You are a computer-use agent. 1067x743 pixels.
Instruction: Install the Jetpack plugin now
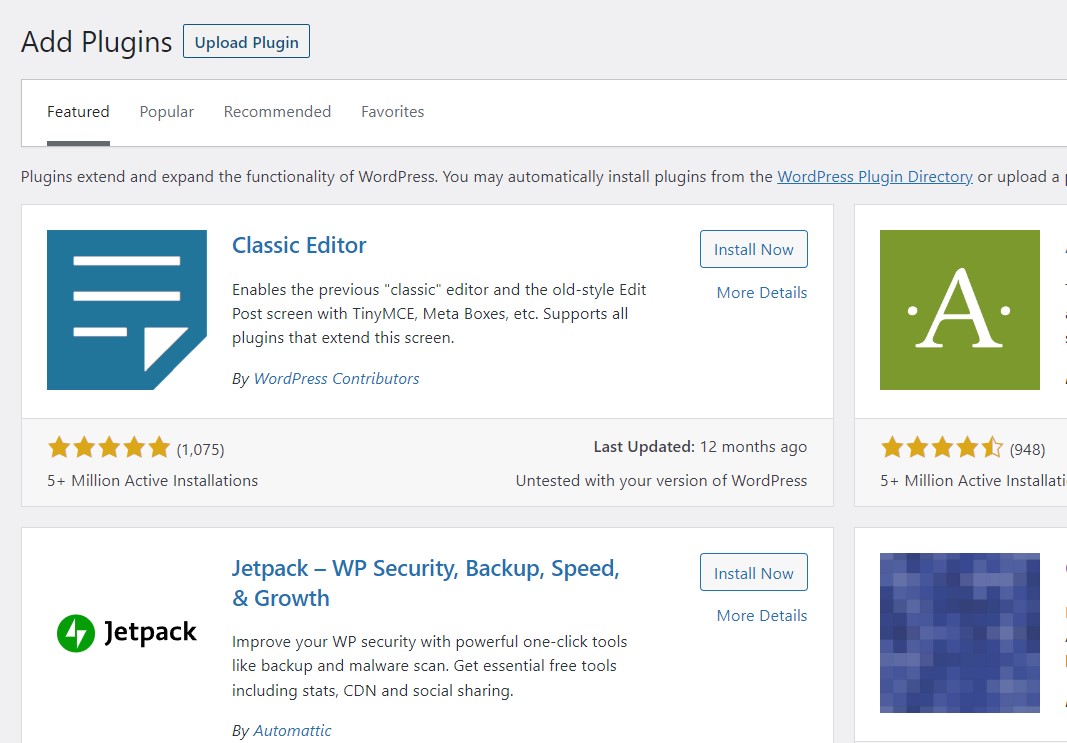click(753, 573)
